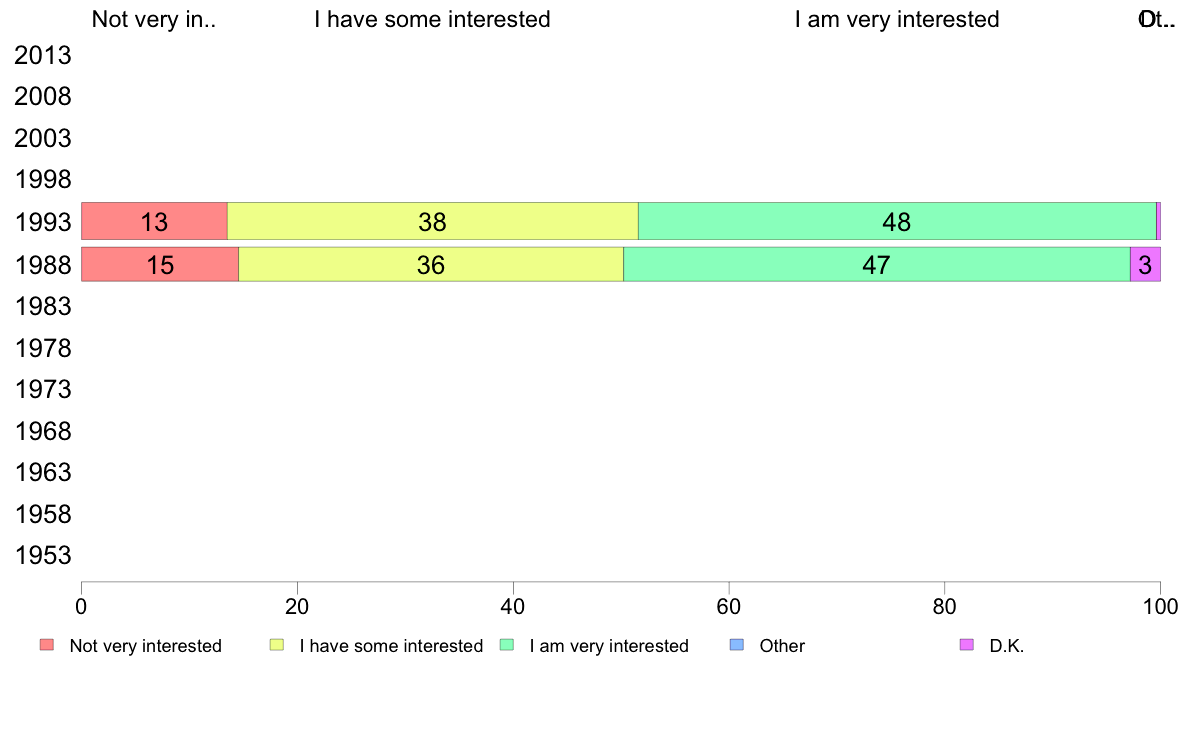Image resolution: width=1188 pixels, height=736 pixels.
Task: Select the 1993 green bar segment labeled 48
Action: (897, 221)
